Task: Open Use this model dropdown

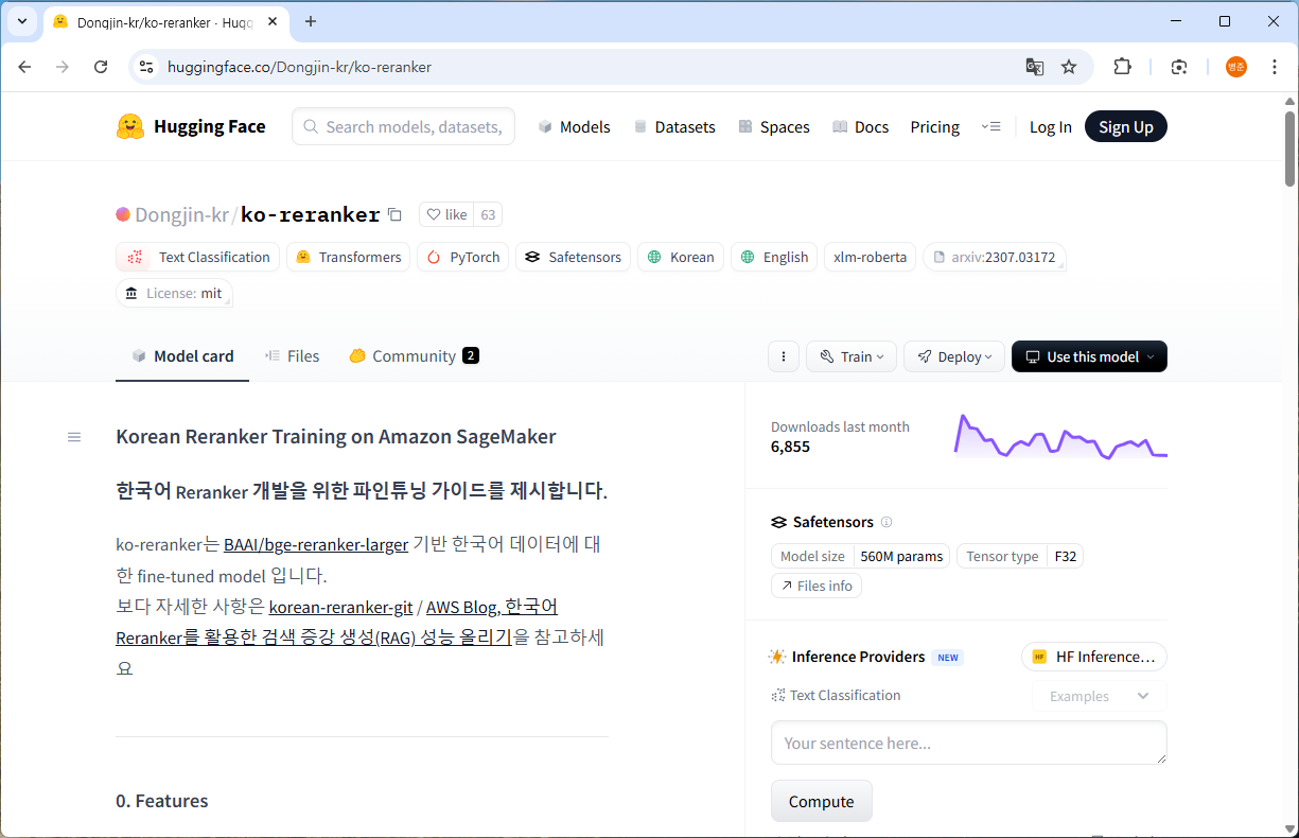Action: [1089, 357]
